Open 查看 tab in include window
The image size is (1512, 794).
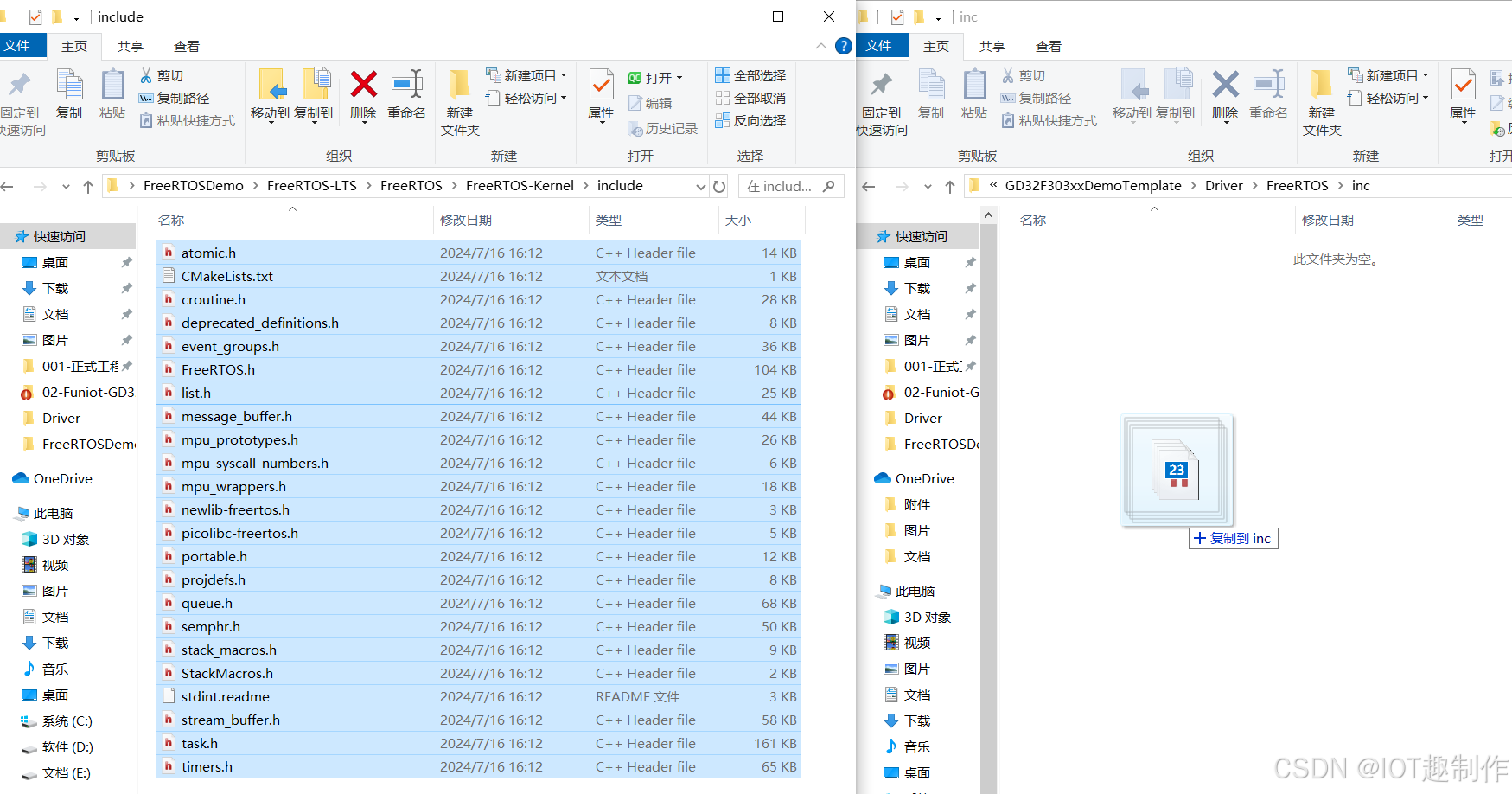coord(187,46)
